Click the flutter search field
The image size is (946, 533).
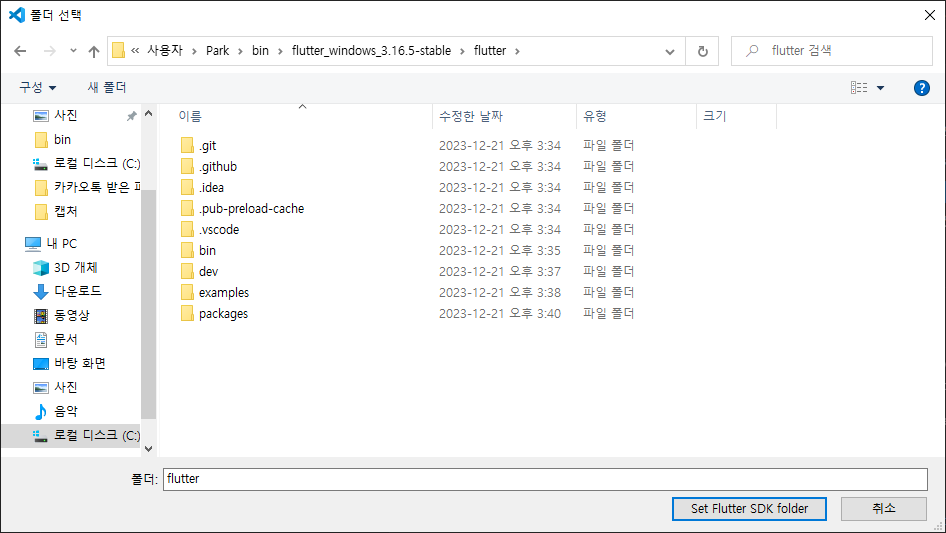[831, 51]
